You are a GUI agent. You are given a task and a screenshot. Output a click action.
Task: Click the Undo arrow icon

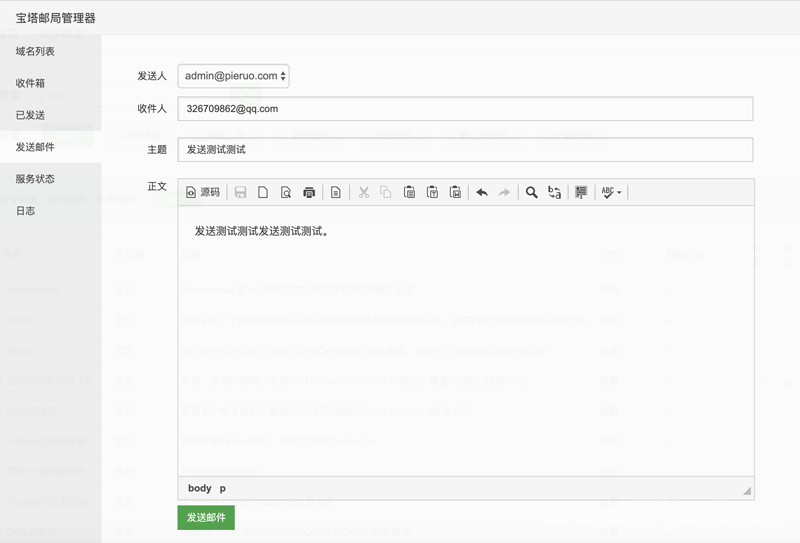point(482,192)
